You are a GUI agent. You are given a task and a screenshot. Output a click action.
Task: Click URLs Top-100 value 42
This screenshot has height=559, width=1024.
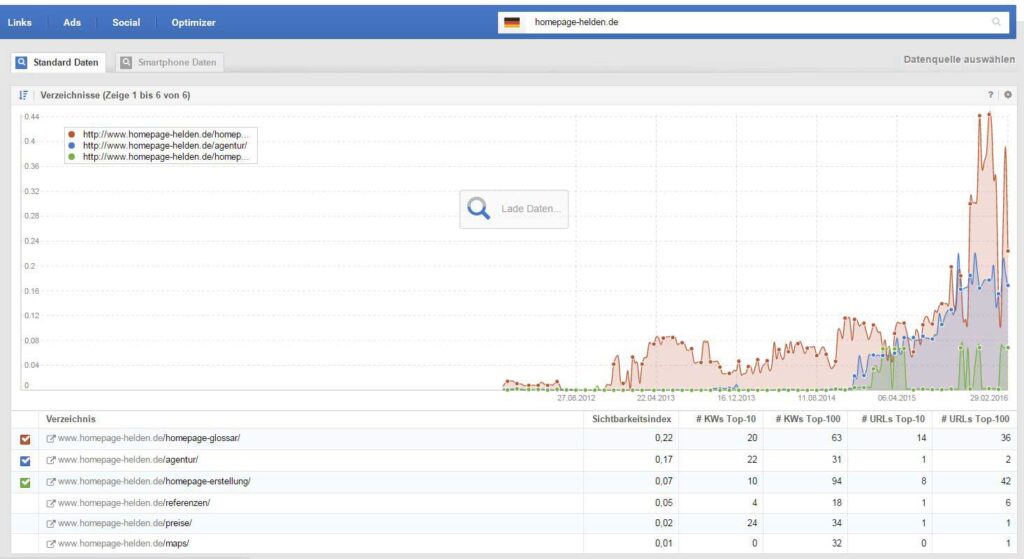pyautogui.click(x=1006, y=481)
